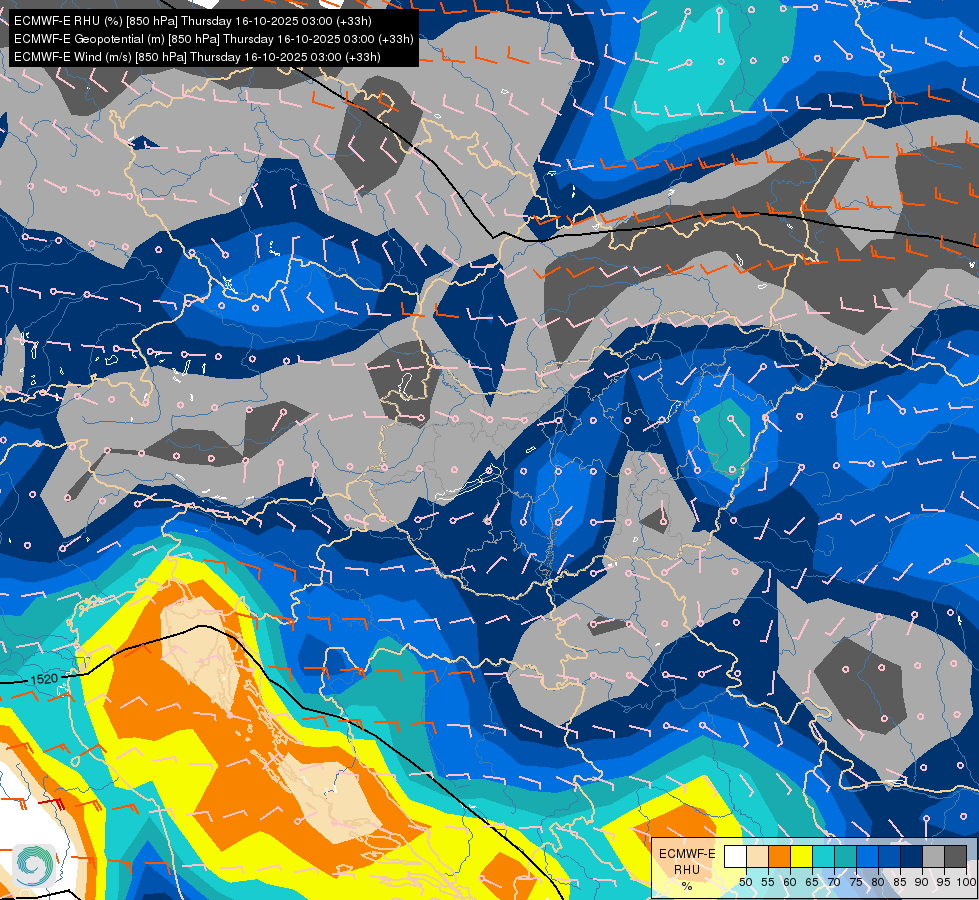Click the legend tick value 75
979x900 pixels.
pyautogui.click(x=856, y=882)
